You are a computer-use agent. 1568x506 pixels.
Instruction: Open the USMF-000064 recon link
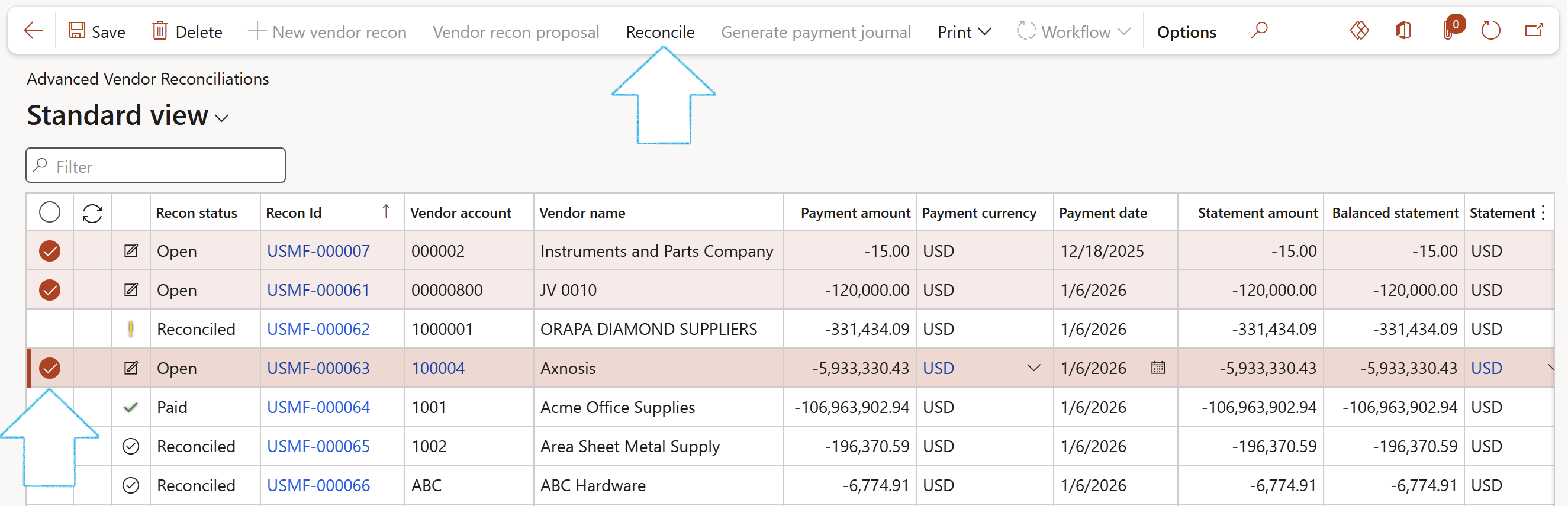click(318, 407)
